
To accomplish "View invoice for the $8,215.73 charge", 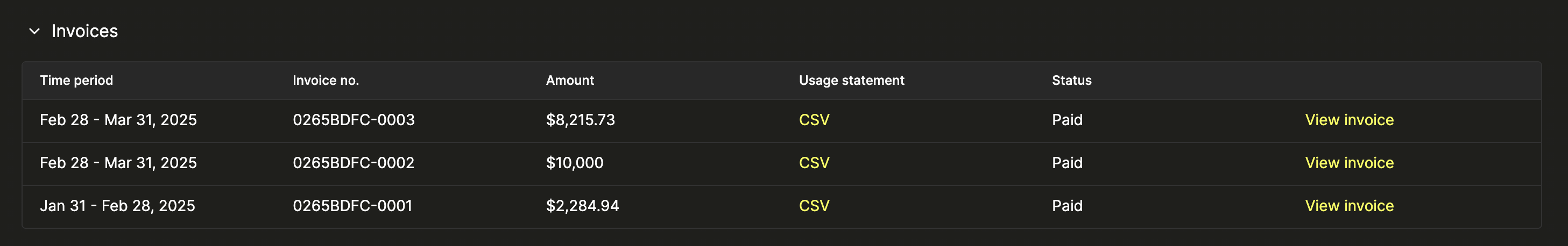I will click(1349, 120).
